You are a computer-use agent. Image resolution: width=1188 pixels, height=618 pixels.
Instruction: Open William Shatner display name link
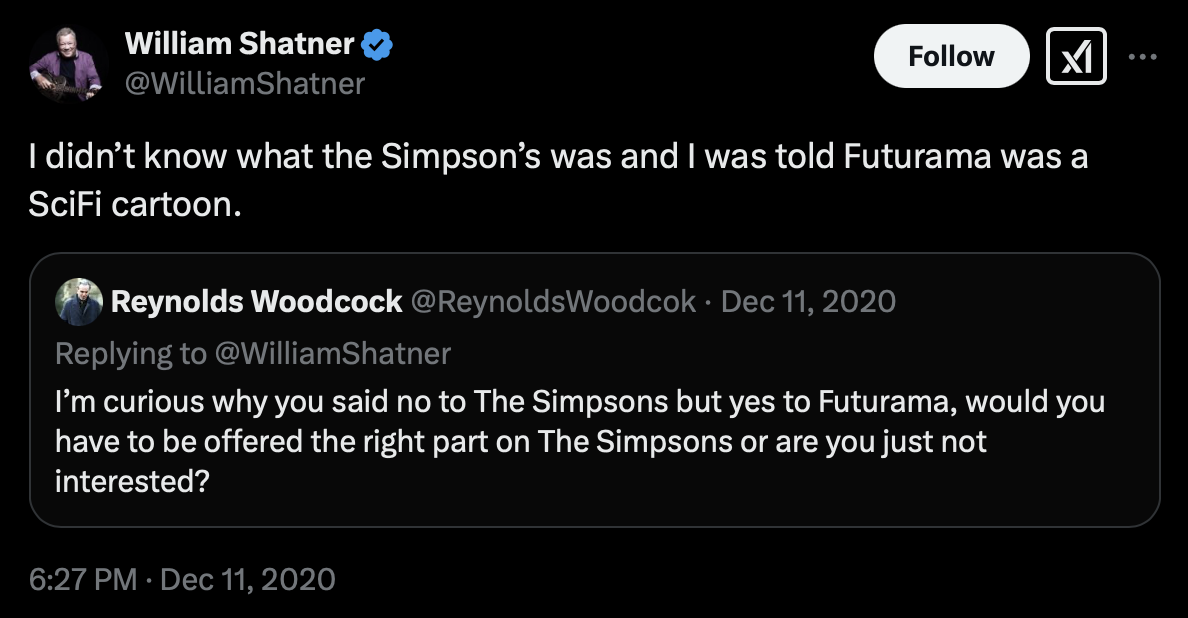tap(239, 44)
